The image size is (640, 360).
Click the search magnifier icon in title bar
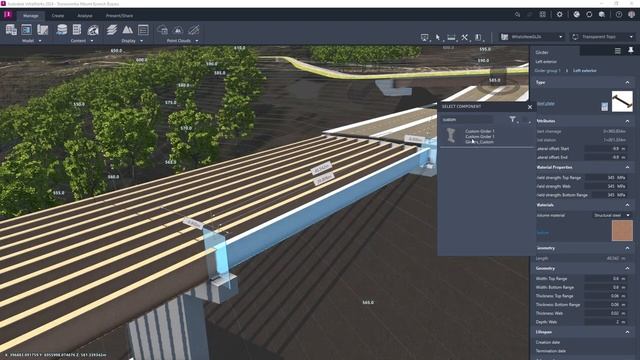[517, 14]
